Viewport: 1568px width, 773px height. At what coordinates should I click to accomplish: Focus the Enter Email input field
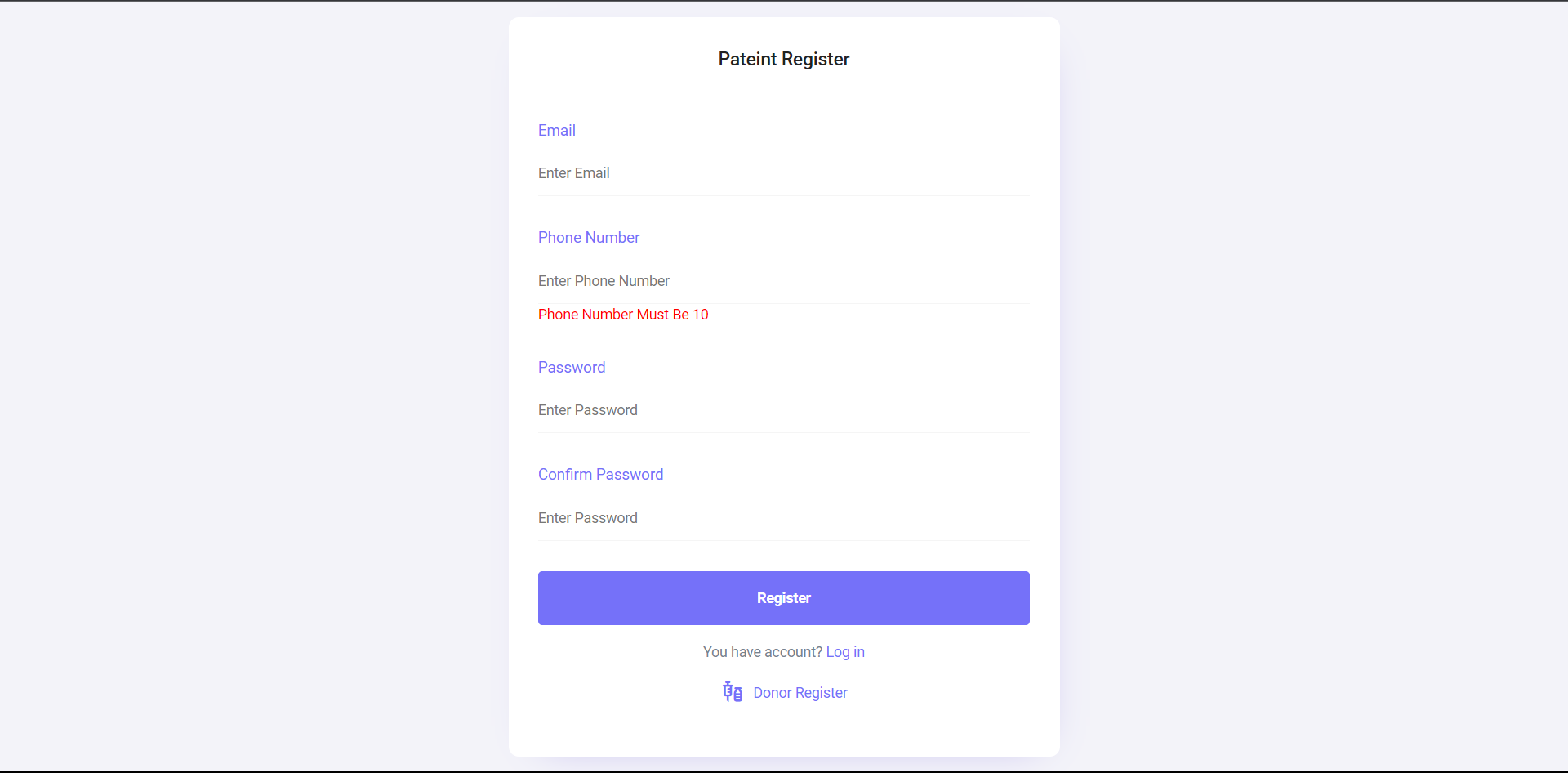pos(783,173)
